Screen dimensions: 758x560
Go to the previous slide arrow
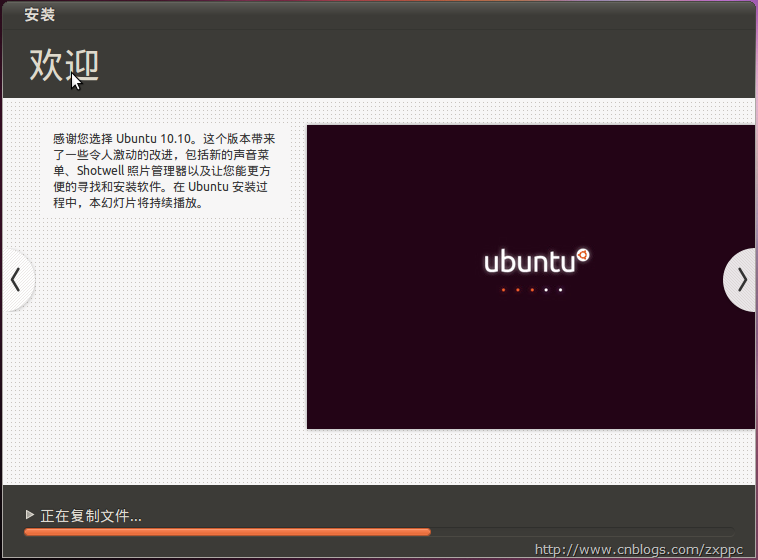17,280
